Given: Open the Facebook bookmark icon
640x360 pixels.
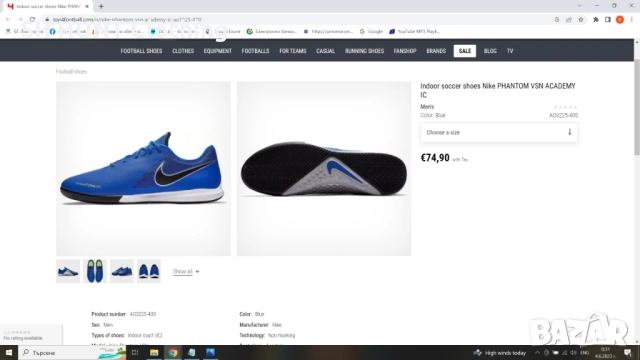Looking at the screenshot, I should point(53,31).
